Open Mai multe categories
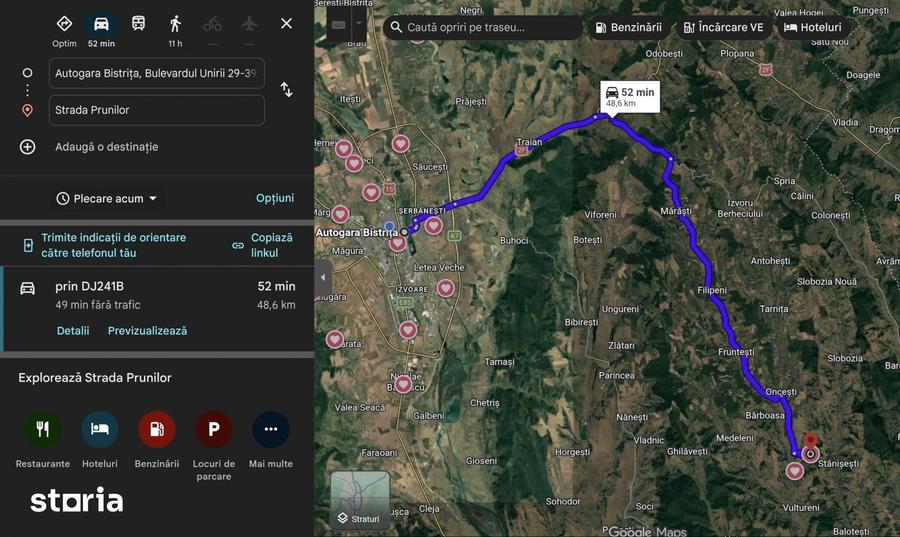The image size is (900, 537). pyautogui.click(x=271, y=439)
